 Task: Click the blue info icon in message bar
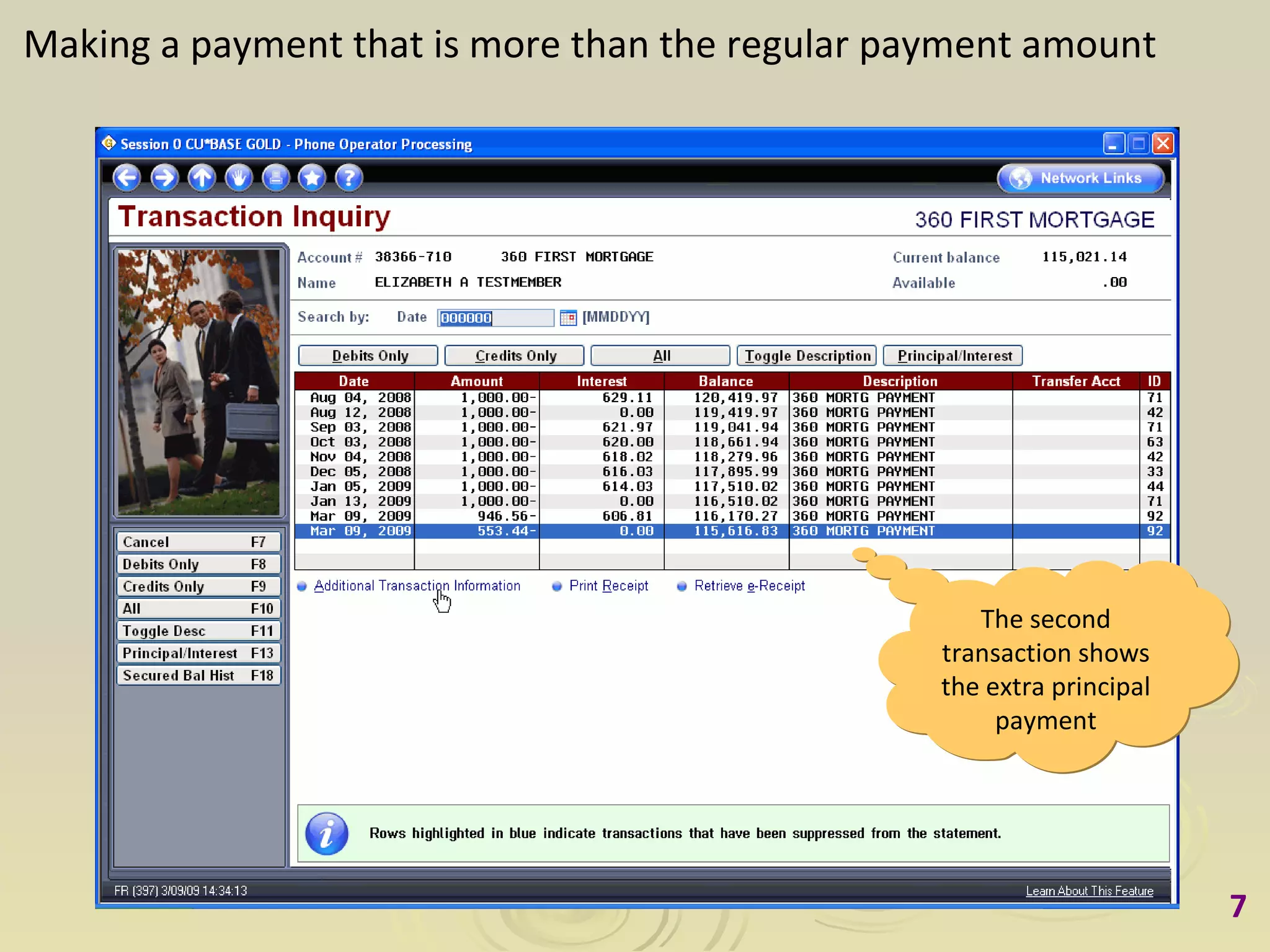pos(327,834)
